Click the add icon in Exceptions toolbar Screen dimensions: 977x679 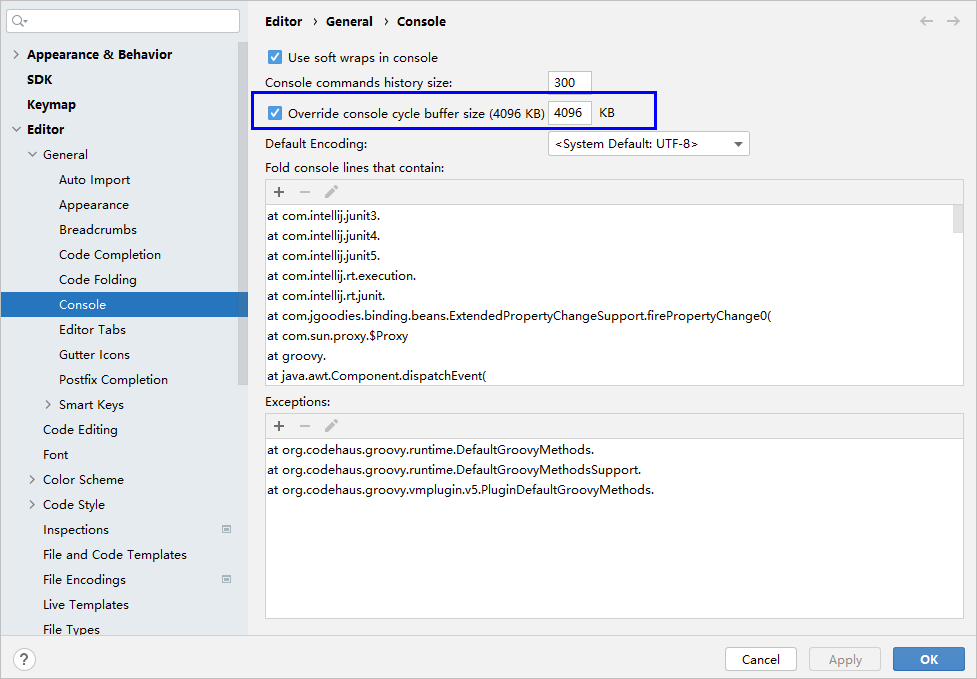click(279, 426)
